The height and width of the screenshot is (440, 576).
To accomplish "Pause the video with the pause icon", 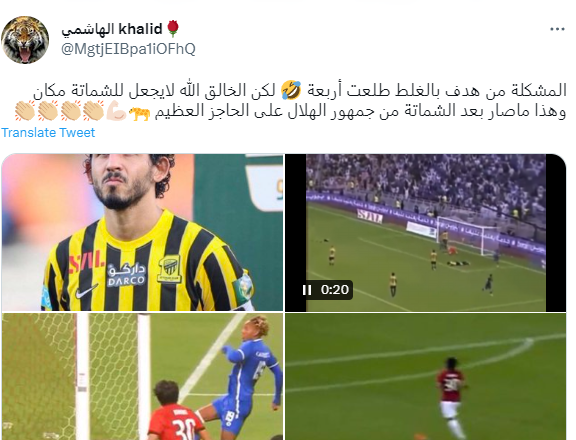I will (307, 290).
